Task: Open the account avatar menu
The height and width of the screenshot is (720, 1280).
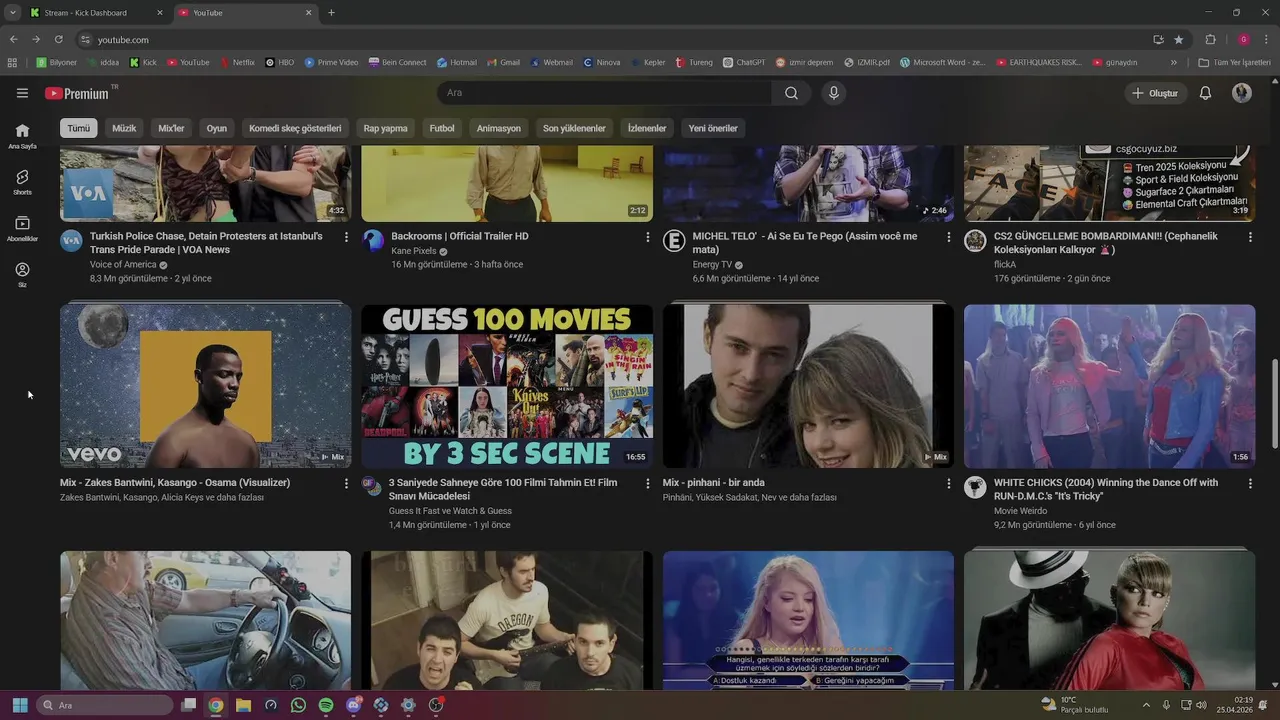Action: tap(1242, 93)
